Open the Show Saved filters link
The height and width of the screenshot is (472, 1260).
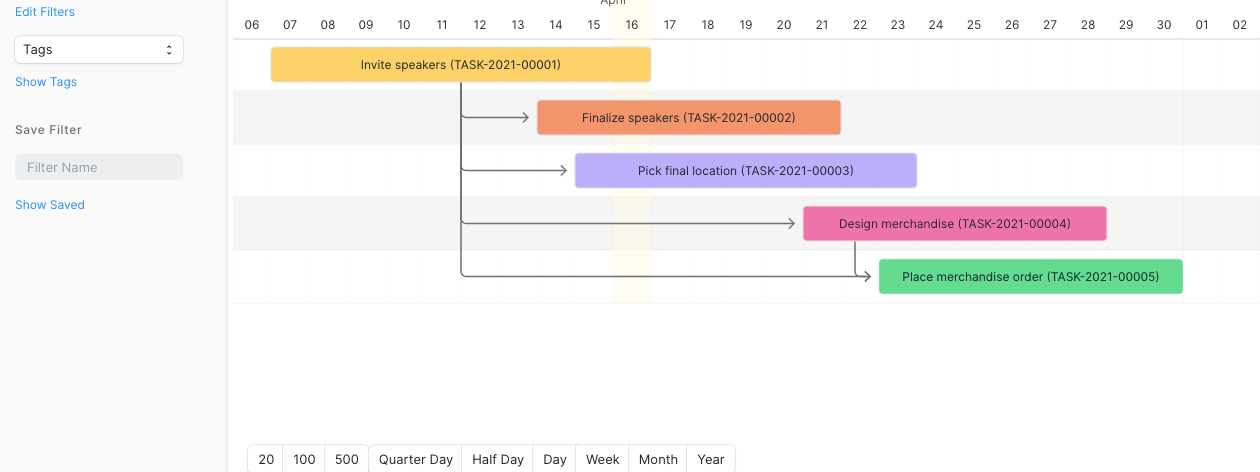click(x=50, y=205)
